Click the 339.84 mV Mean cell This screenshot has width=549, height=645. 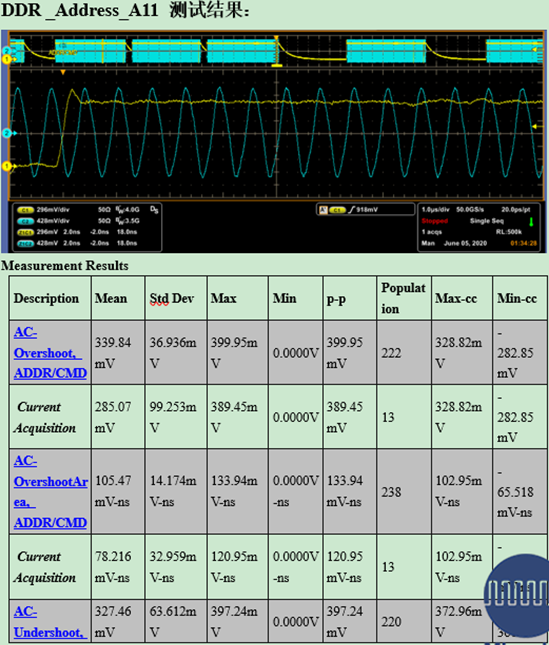coord(118,353)
